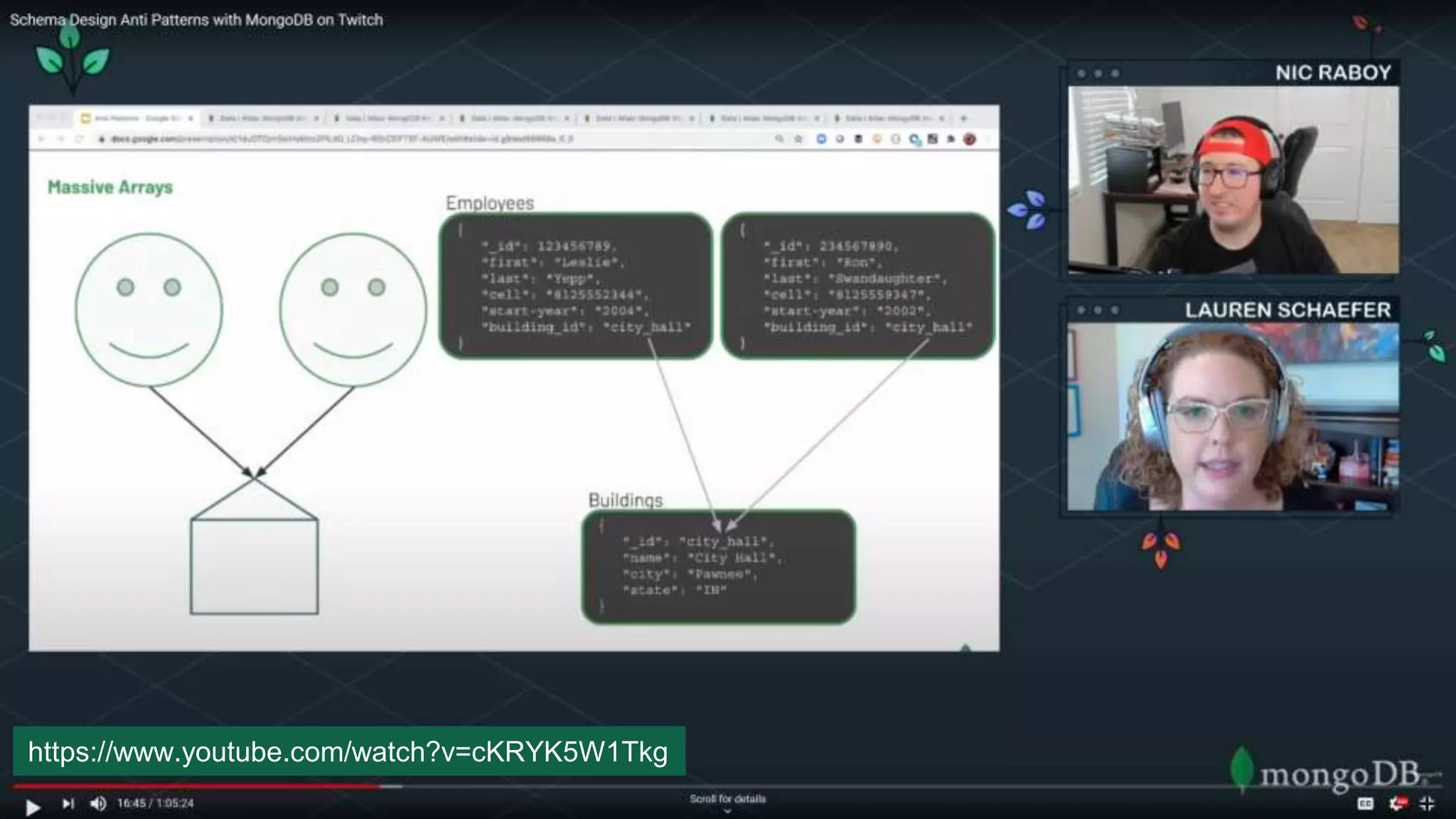Open the browser extensions puzzle icon
The image size is (1456, 819).
[951, 139]
